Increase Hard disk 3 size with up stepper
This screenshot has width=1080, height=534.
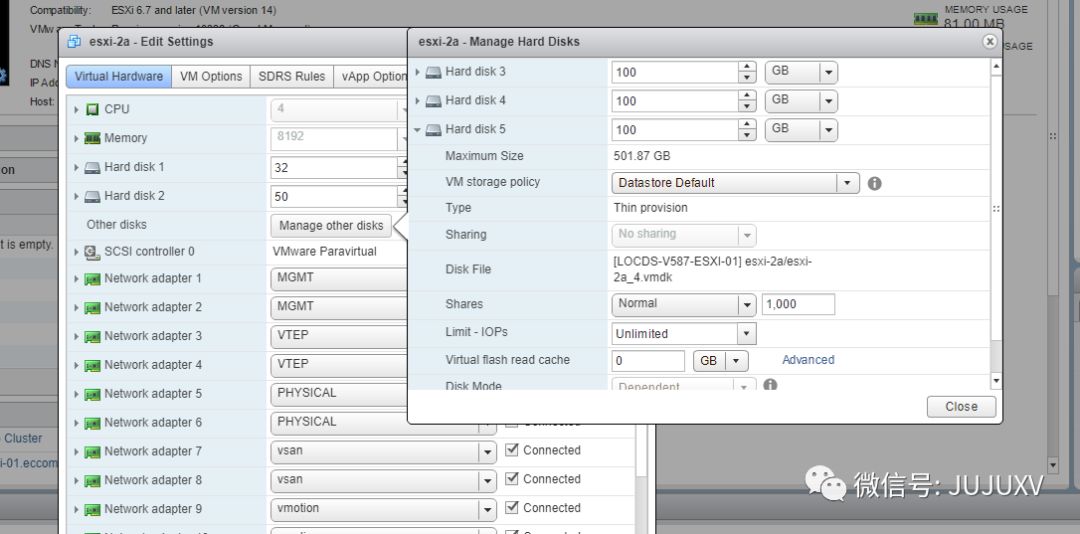pos(747,67)
